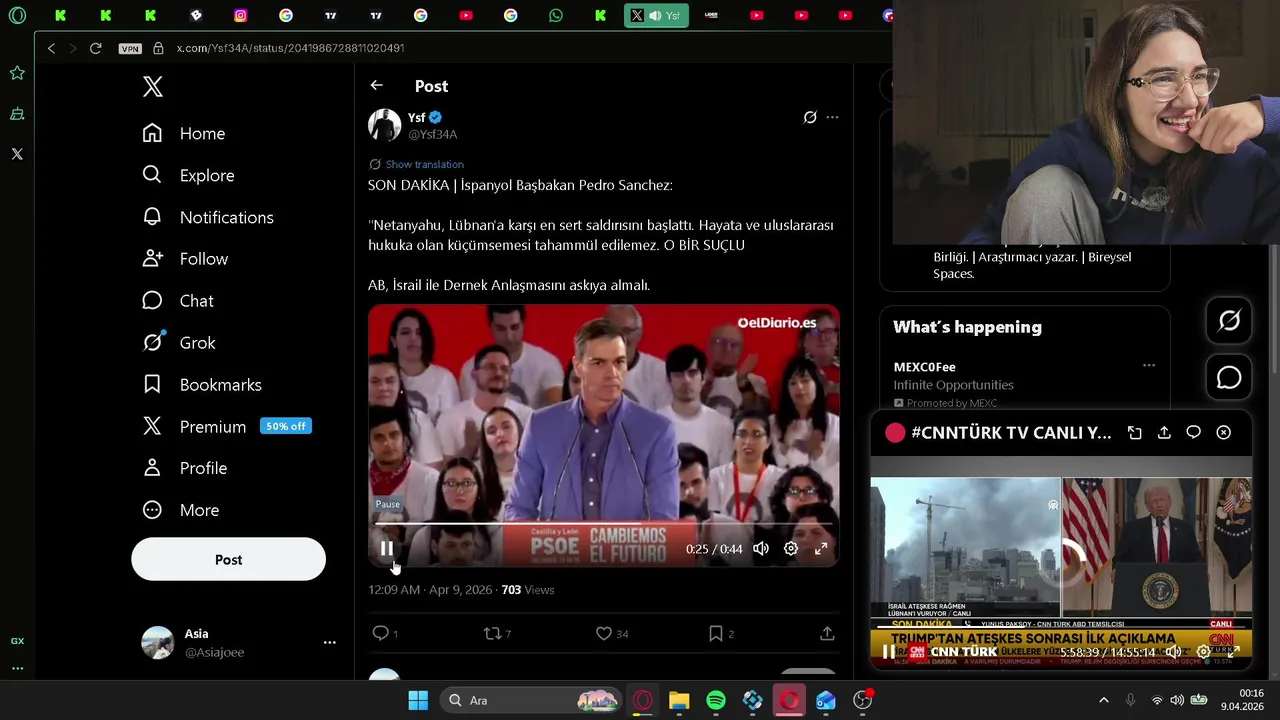1280x720 pixels.
Task: Share the post via the share icon
Action: 827,633
